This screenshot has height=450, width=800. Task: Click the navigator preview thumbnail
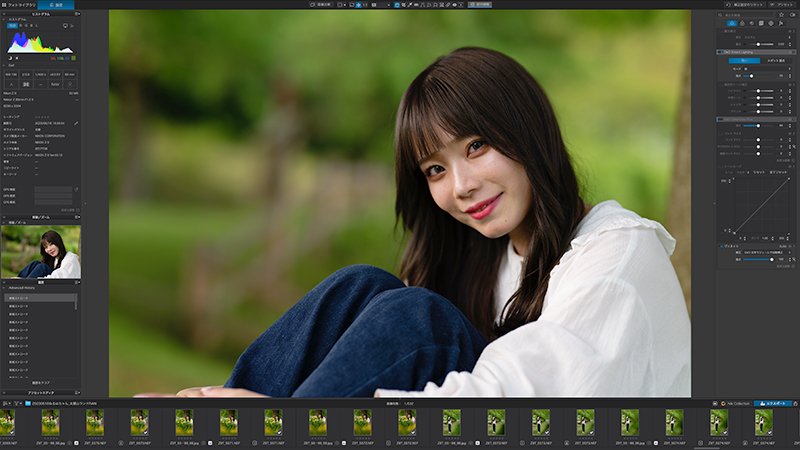click(41, 252)
